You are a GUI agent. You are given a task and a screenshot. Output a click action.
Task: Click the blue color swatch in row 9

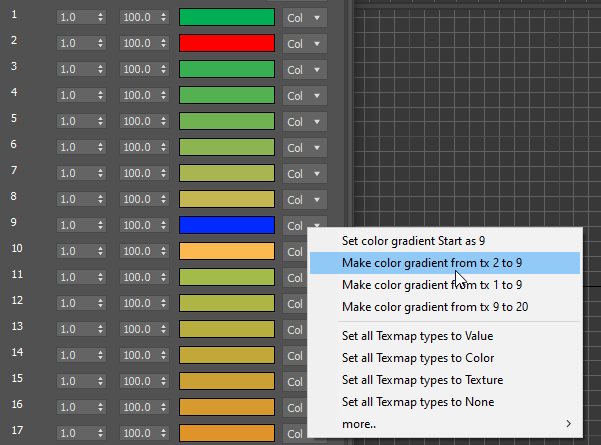point(226,225)
